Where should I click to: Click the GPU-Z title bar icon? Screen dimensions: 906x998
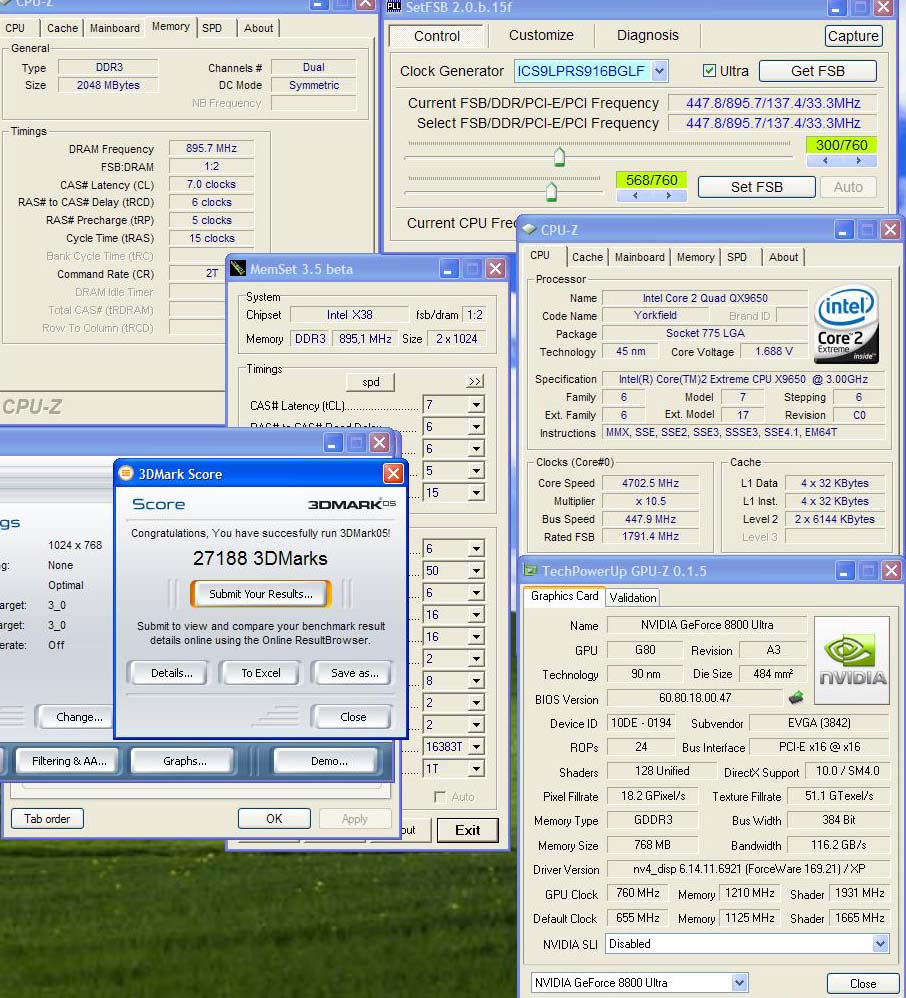pyautogui.click(x=530, y=570)
